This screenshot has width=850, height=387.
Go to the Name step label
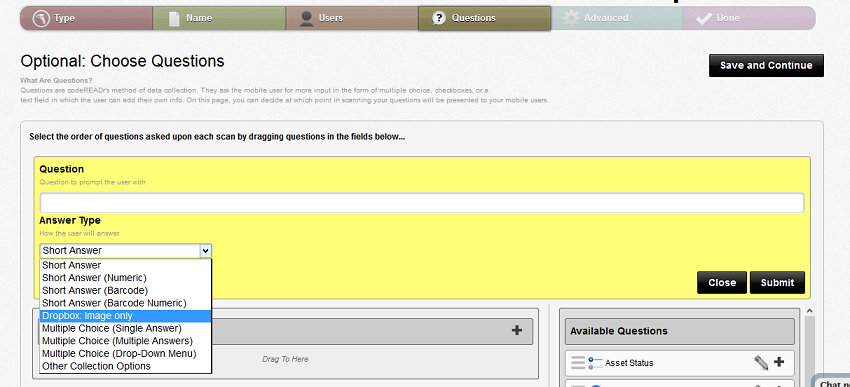[199, 18]
